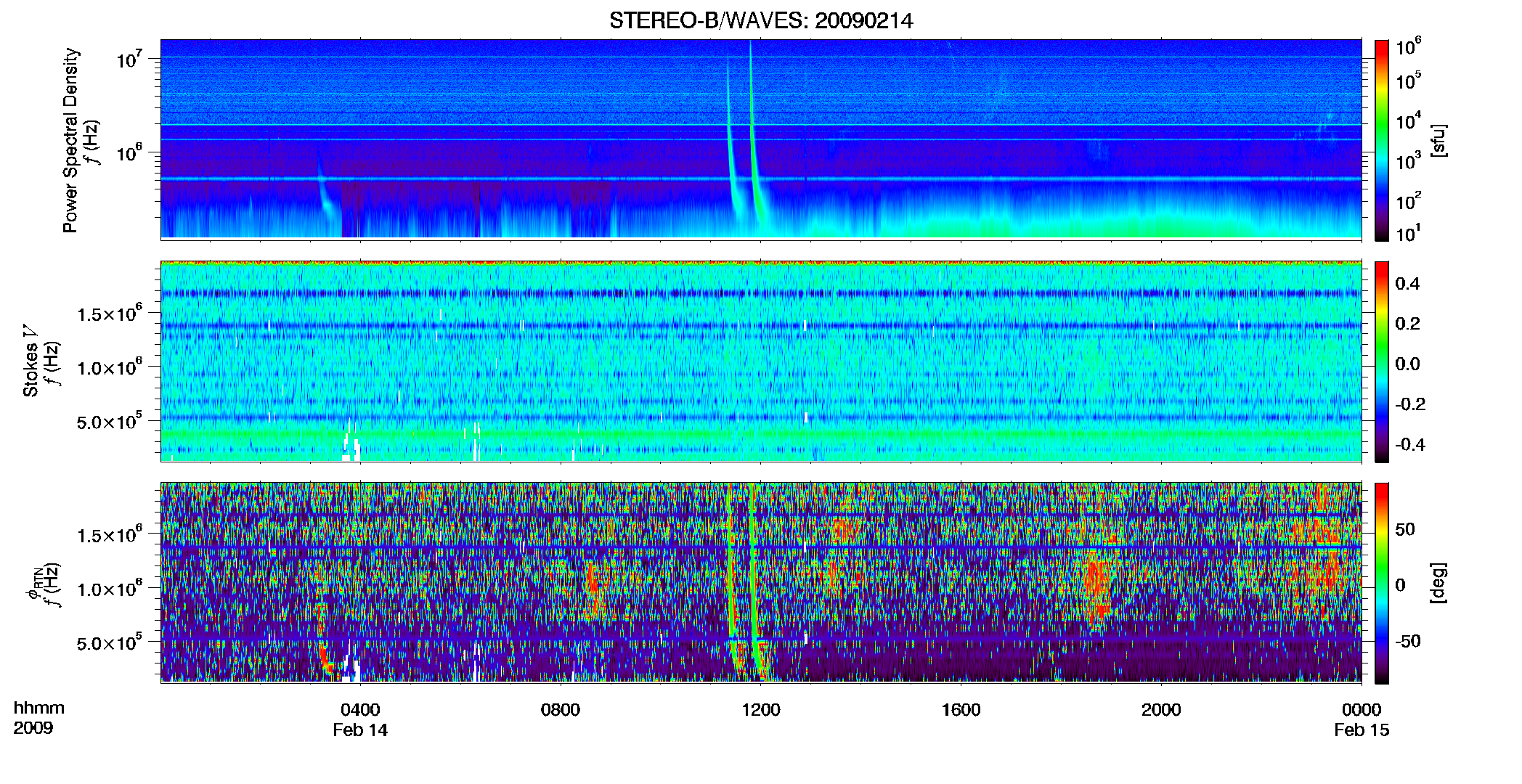The image size is (1522, 784).
Task: Click the 0000 time axis label
Action: [1362, 710]
